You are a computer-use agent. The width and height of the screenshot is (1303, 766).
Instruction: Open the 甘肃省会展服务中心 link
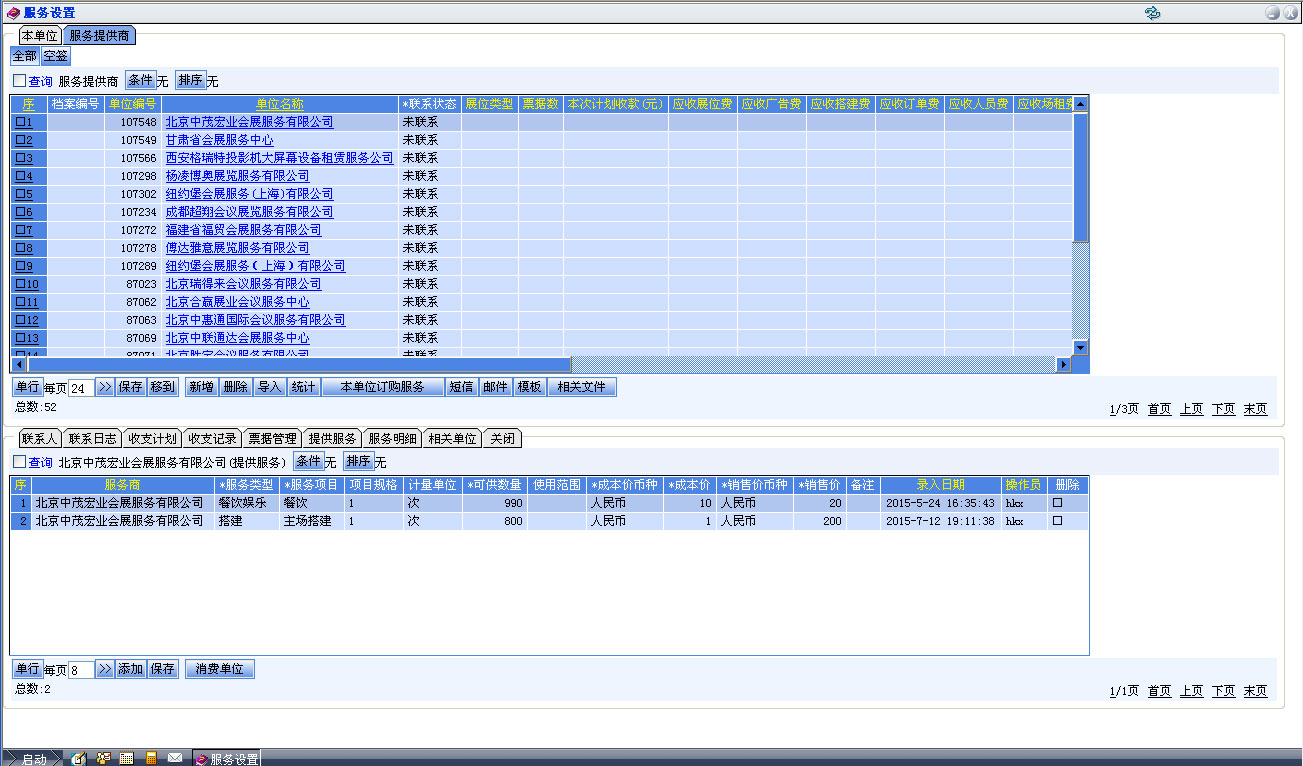coord(219,140)
